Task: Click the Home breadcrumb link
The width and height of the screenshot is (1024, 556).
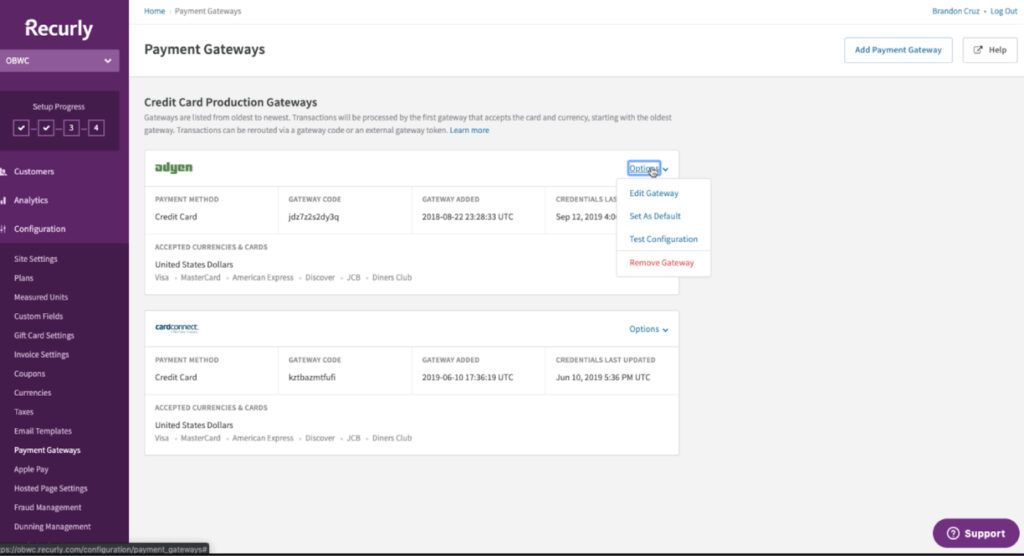Action: pos(154,11)
